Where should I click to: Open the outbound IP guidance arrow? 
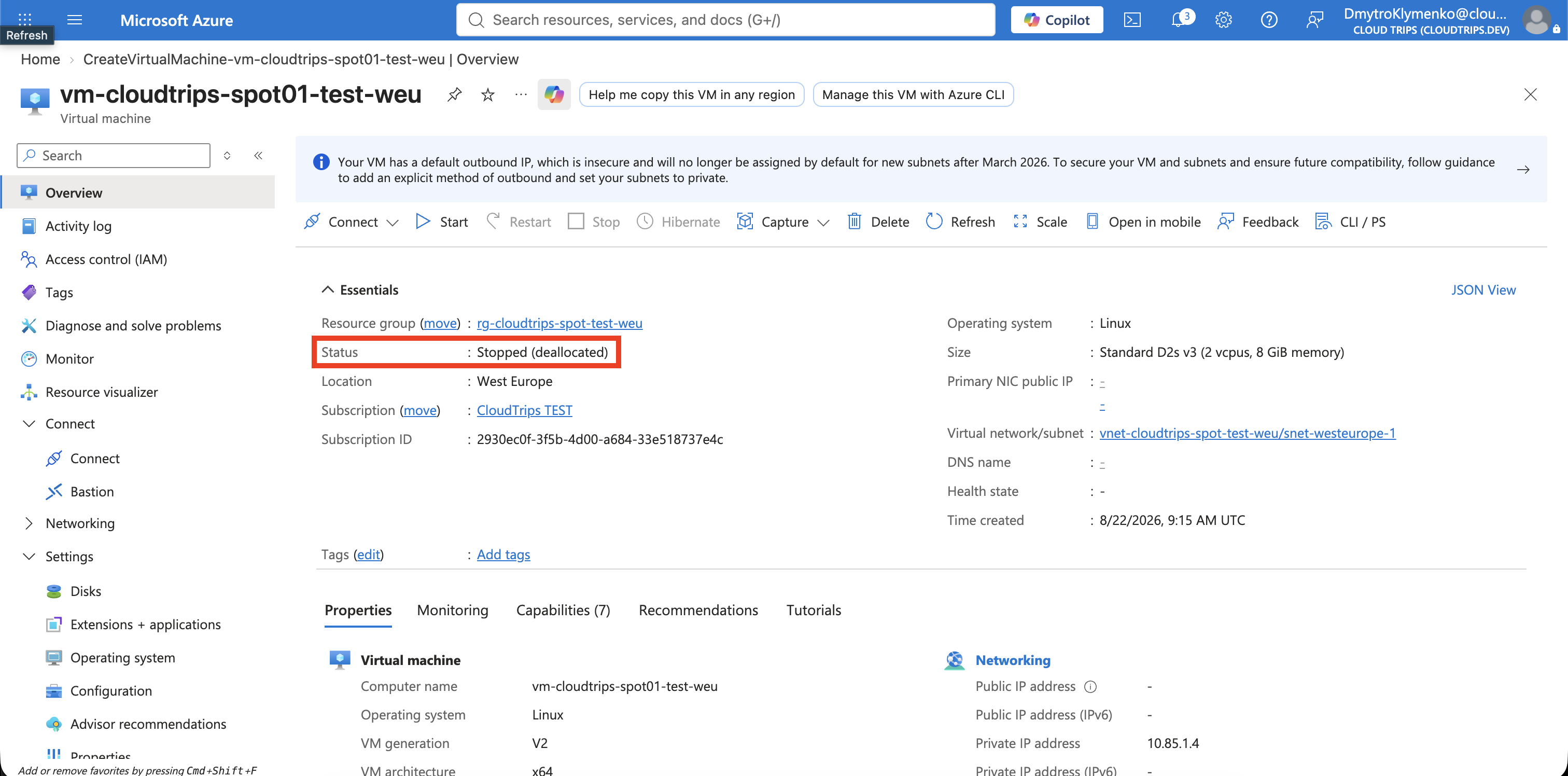click(1523, 169)
